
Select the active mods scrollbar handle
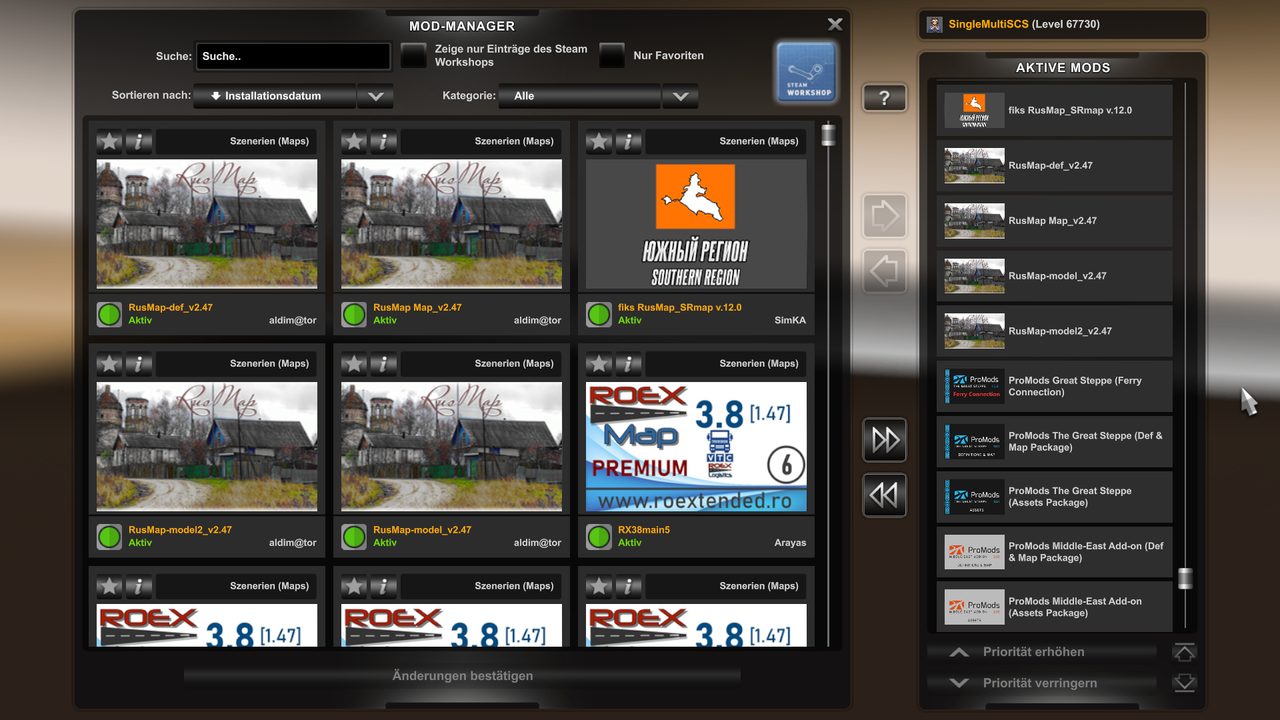click(x=1185, y=579)
